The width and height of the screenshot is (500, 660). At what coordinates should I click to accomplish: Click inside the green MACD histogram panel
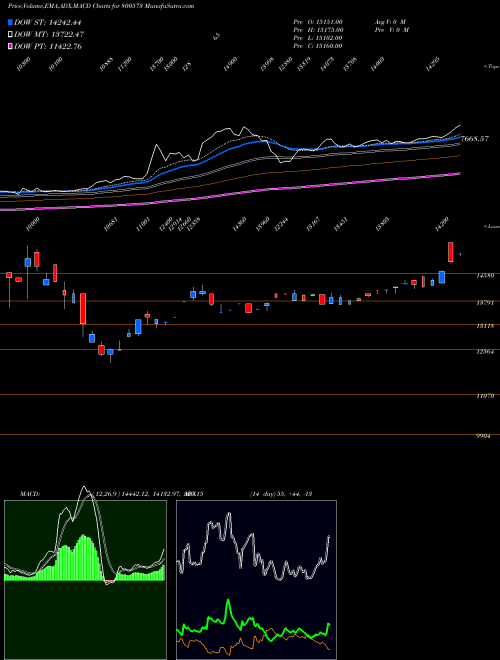pyautogui.click(x=85, y=580)
